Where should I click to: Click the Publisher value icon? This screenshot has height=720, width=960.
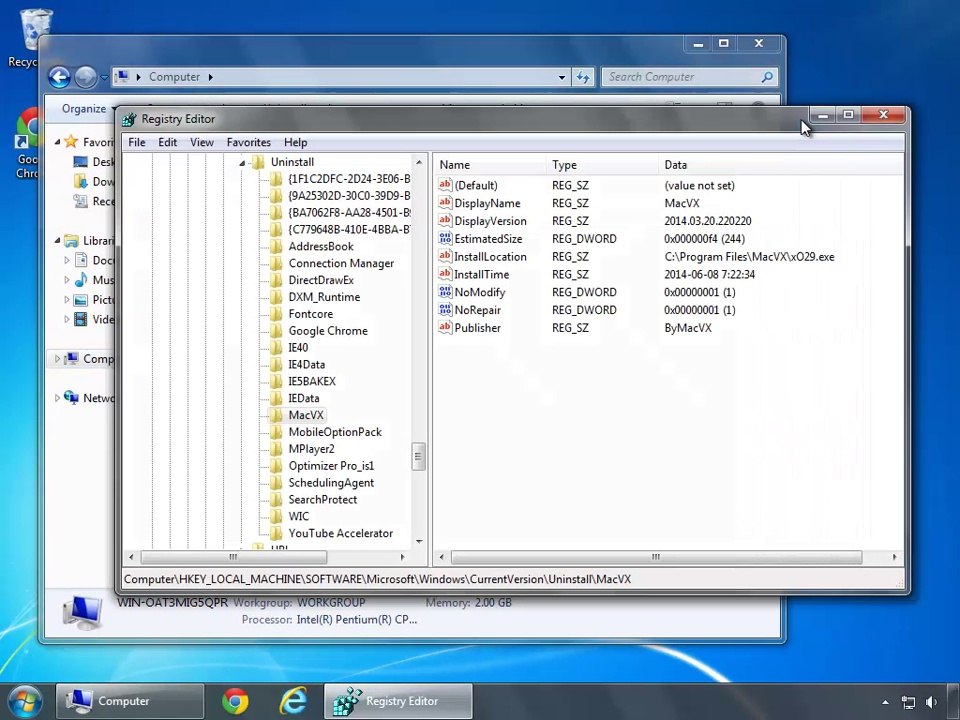445,327
